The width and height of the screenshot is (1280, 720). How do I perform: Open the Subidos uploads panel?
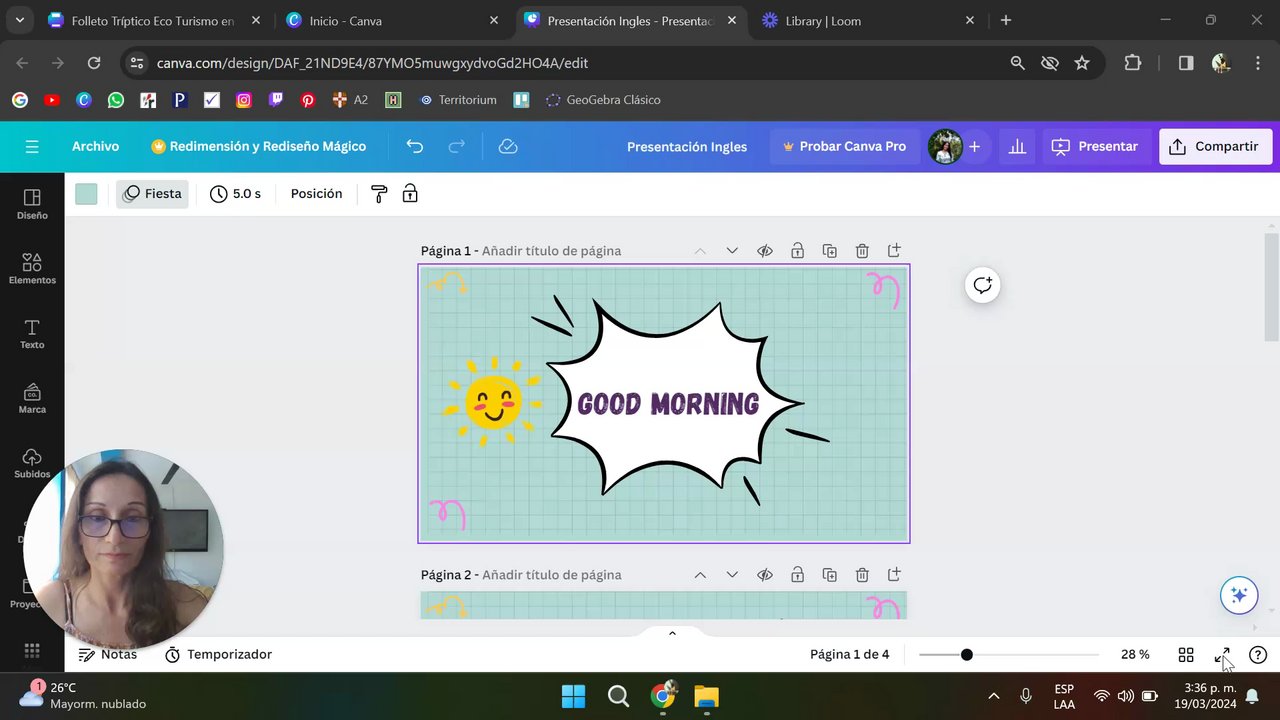(32, 463)
